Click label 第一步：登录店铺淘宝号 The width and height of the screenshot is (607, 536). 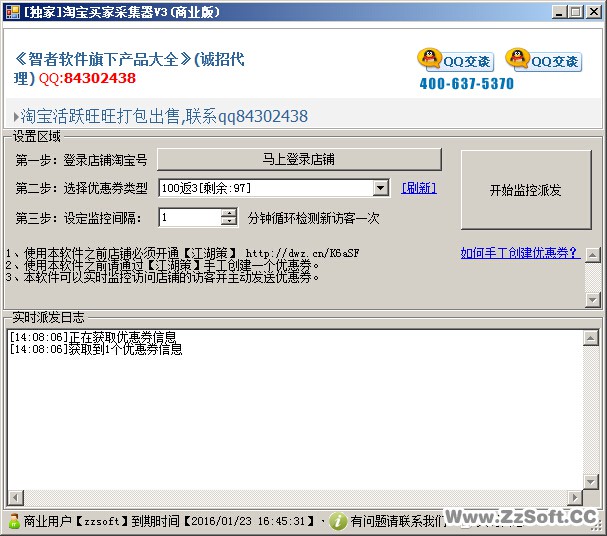81,160
